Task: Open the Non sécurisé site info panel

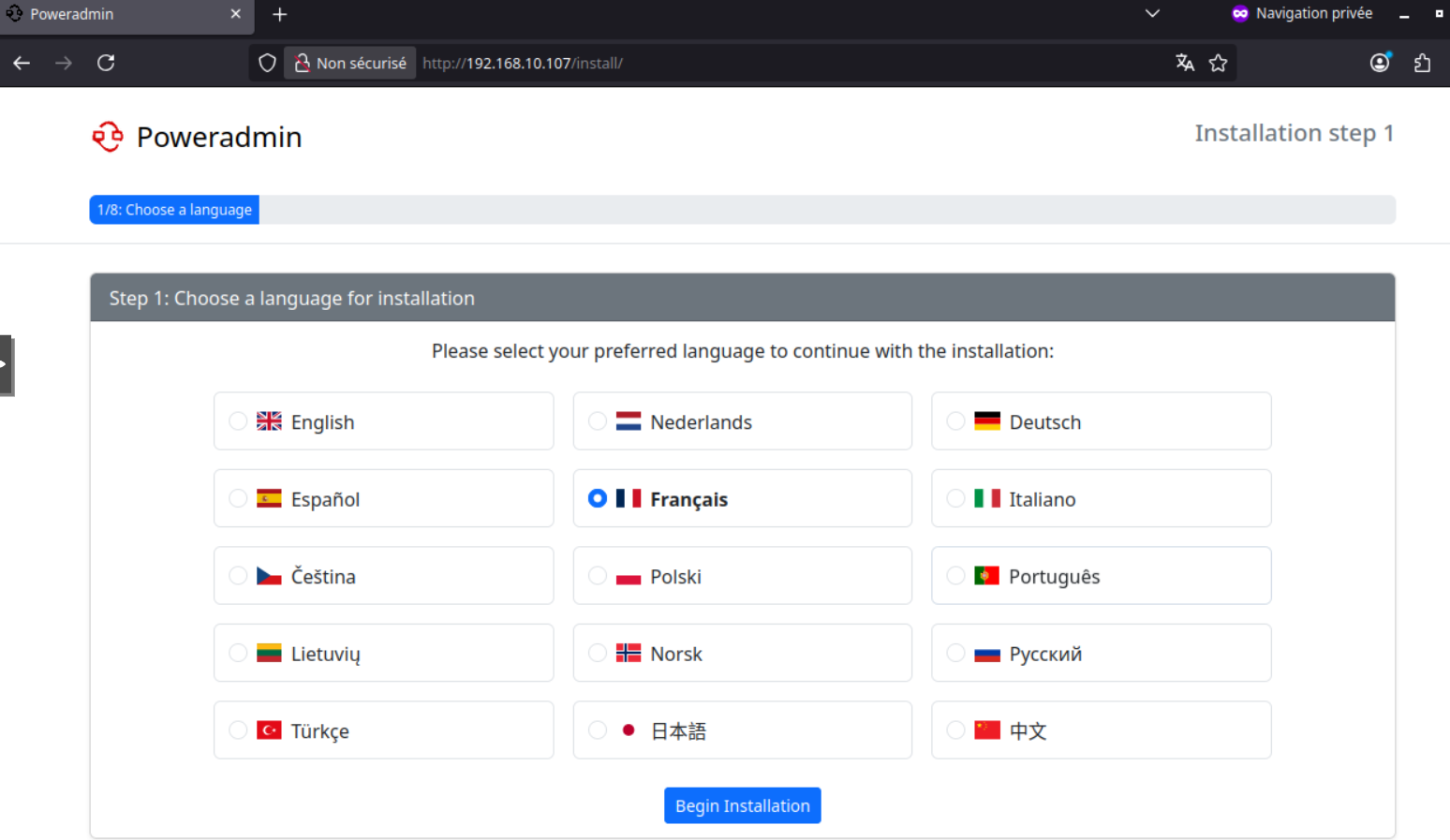Action: pos(350,63)
